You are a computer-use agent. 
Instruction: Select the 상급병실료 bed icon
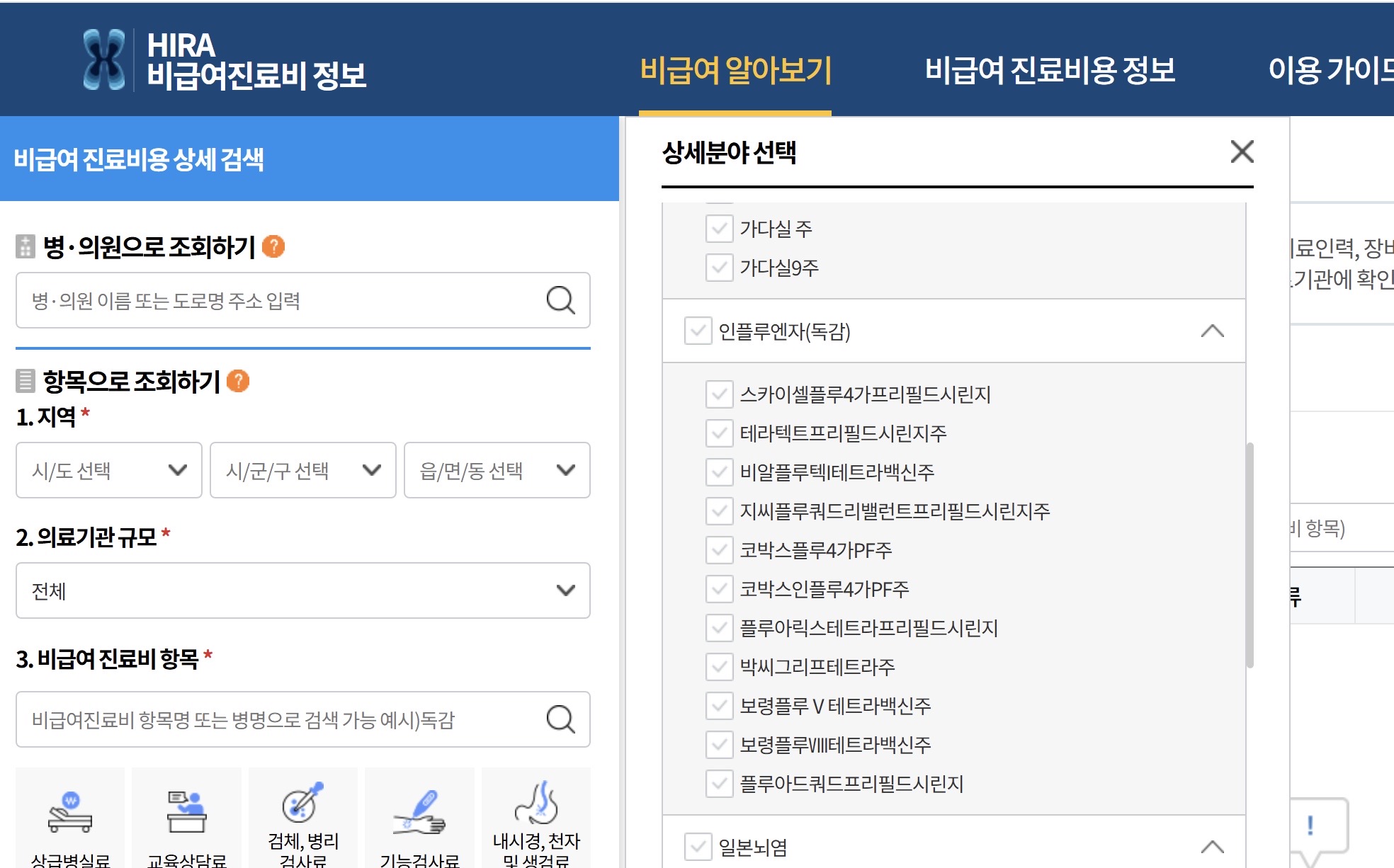coord(70,813)
